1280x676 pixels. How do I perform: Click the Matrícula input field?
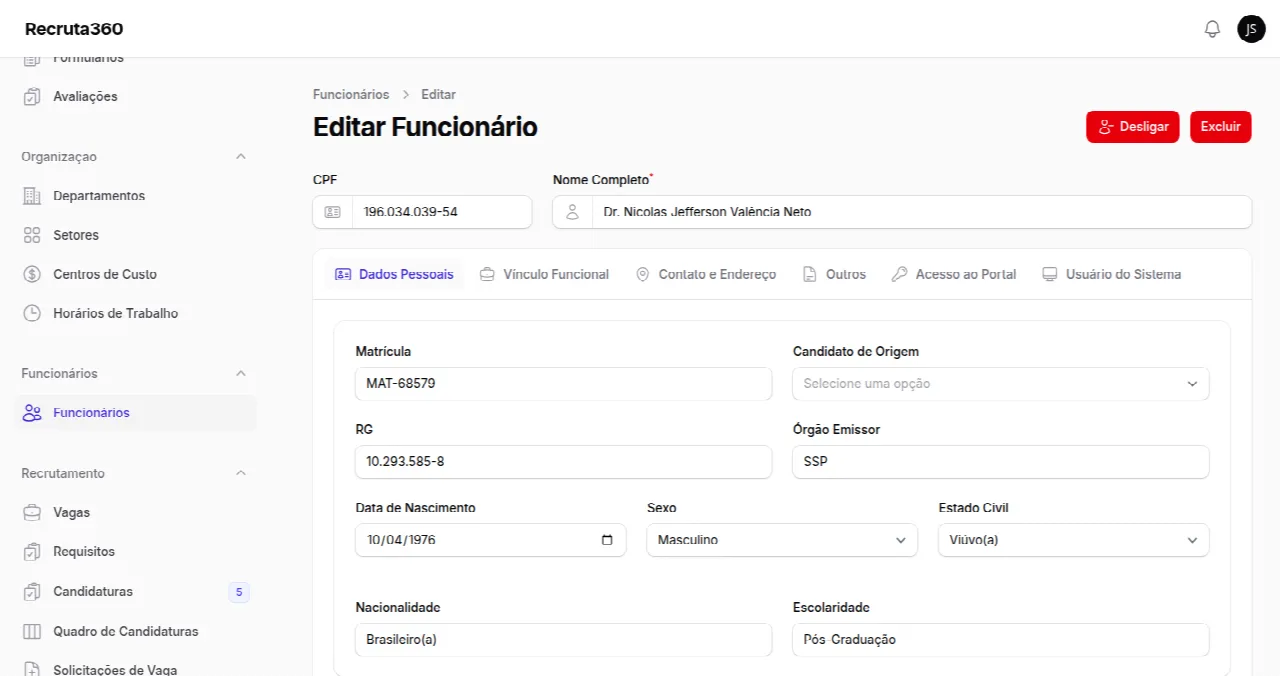(x=564, y=384)
